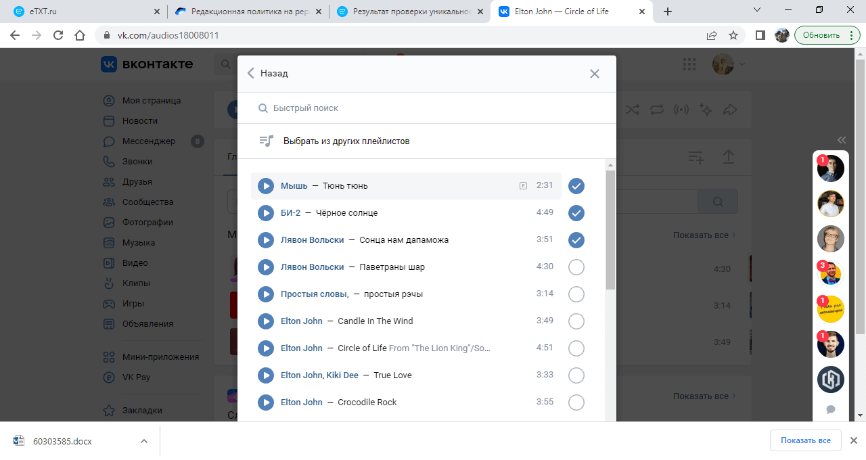Play Crocodile Rock track
866x460 pixels.
click(x=266, y=403)
